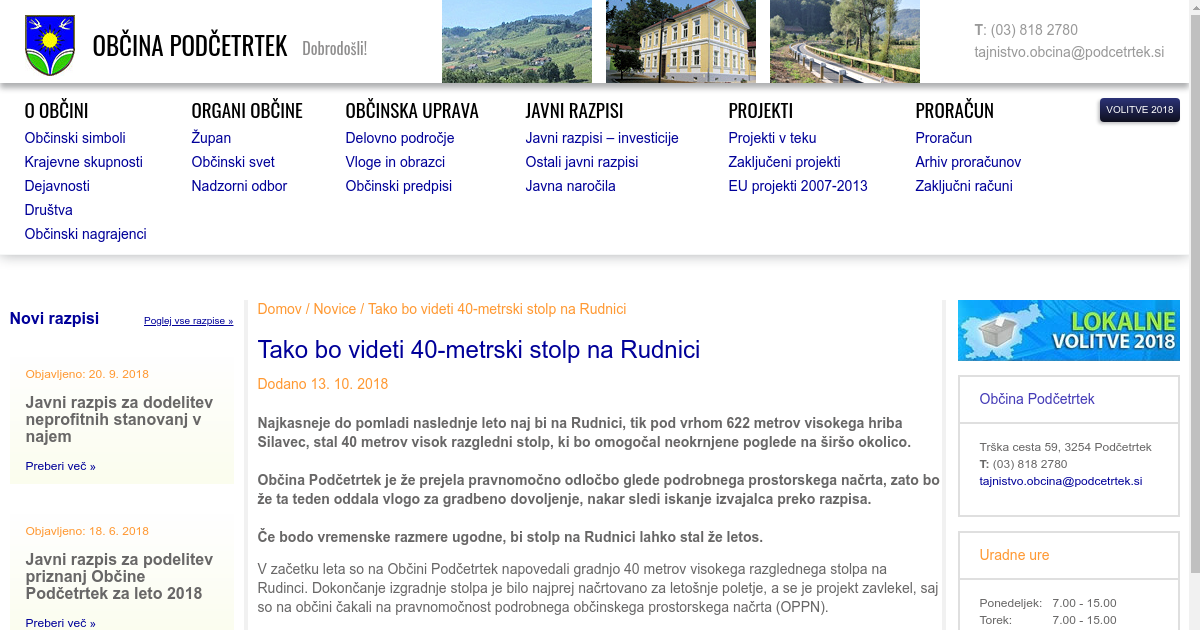1200x630 pixels.
Task: Open the Lokalne Volitve 2018 banner
Action: (1068, 331)
